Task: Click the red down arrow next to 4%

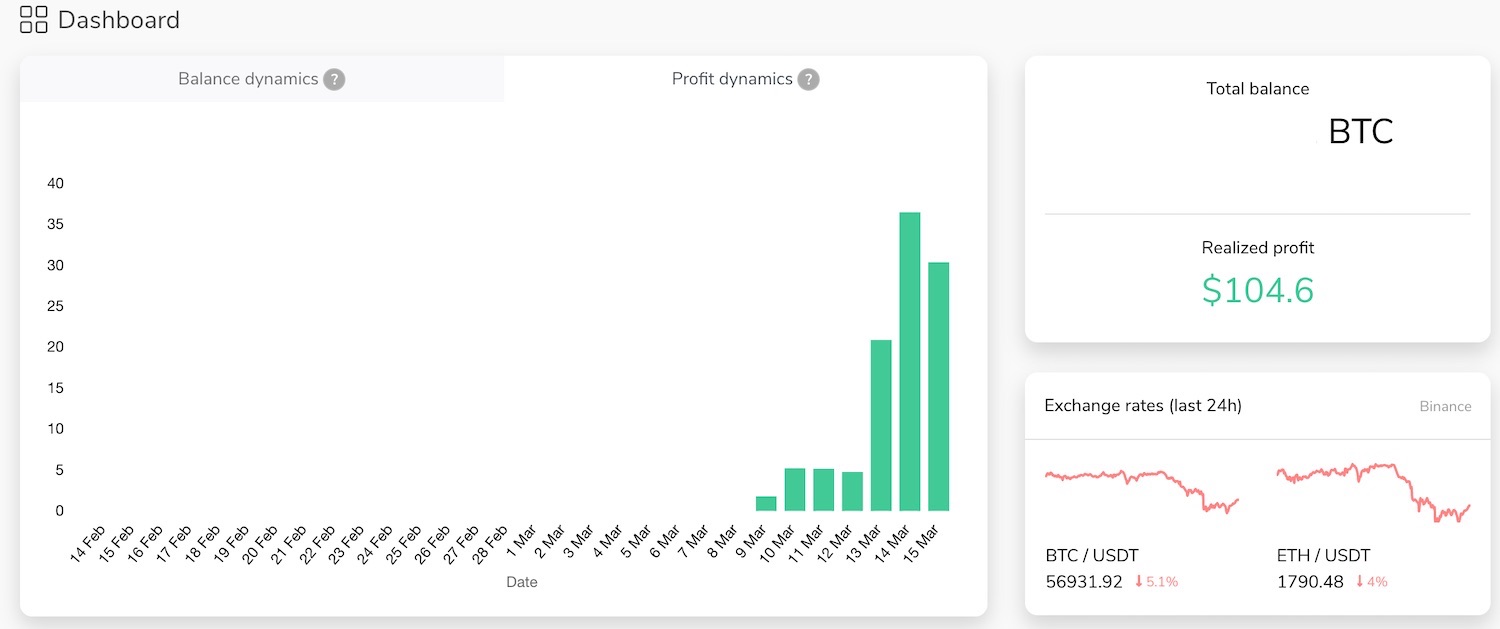Action: (x=1360, y=581)
